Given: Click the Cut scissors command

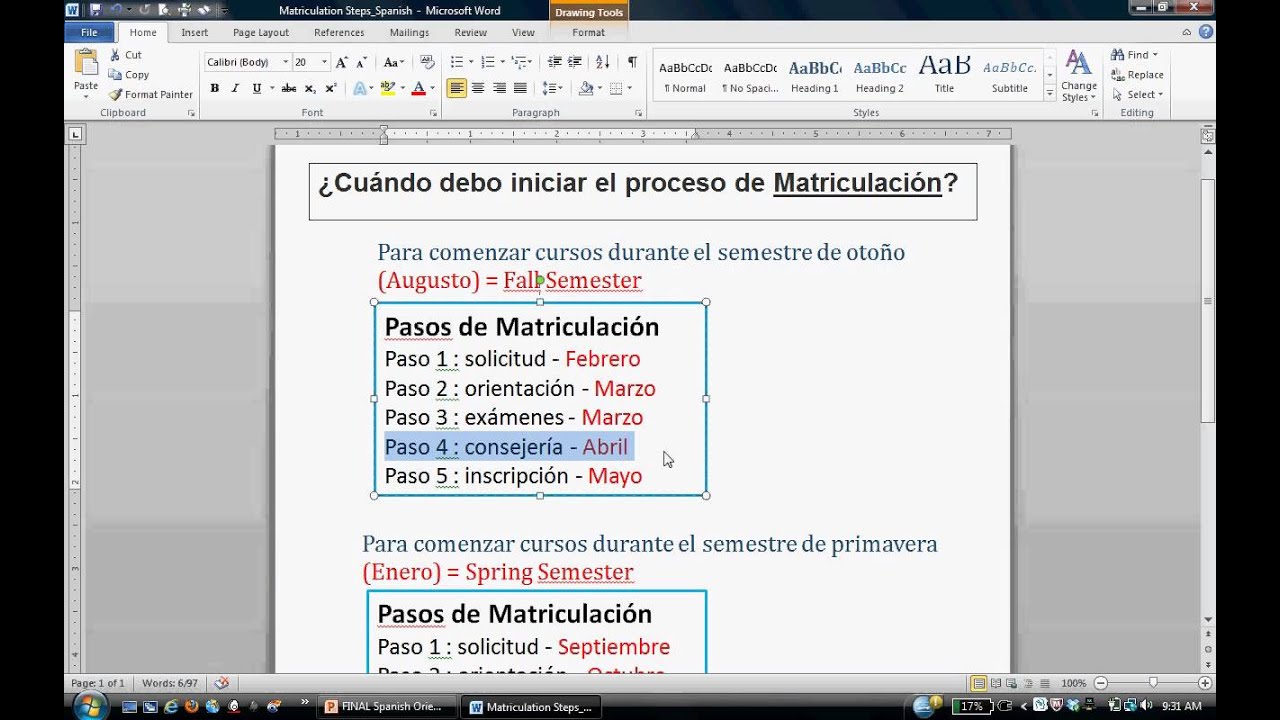Looking at the screenshot, I should click(125, 55).
